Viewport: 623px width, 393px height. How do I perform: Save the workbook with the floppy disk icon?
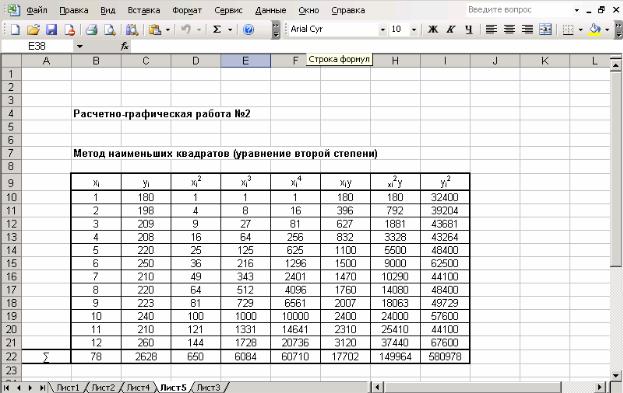pos(52,29)
